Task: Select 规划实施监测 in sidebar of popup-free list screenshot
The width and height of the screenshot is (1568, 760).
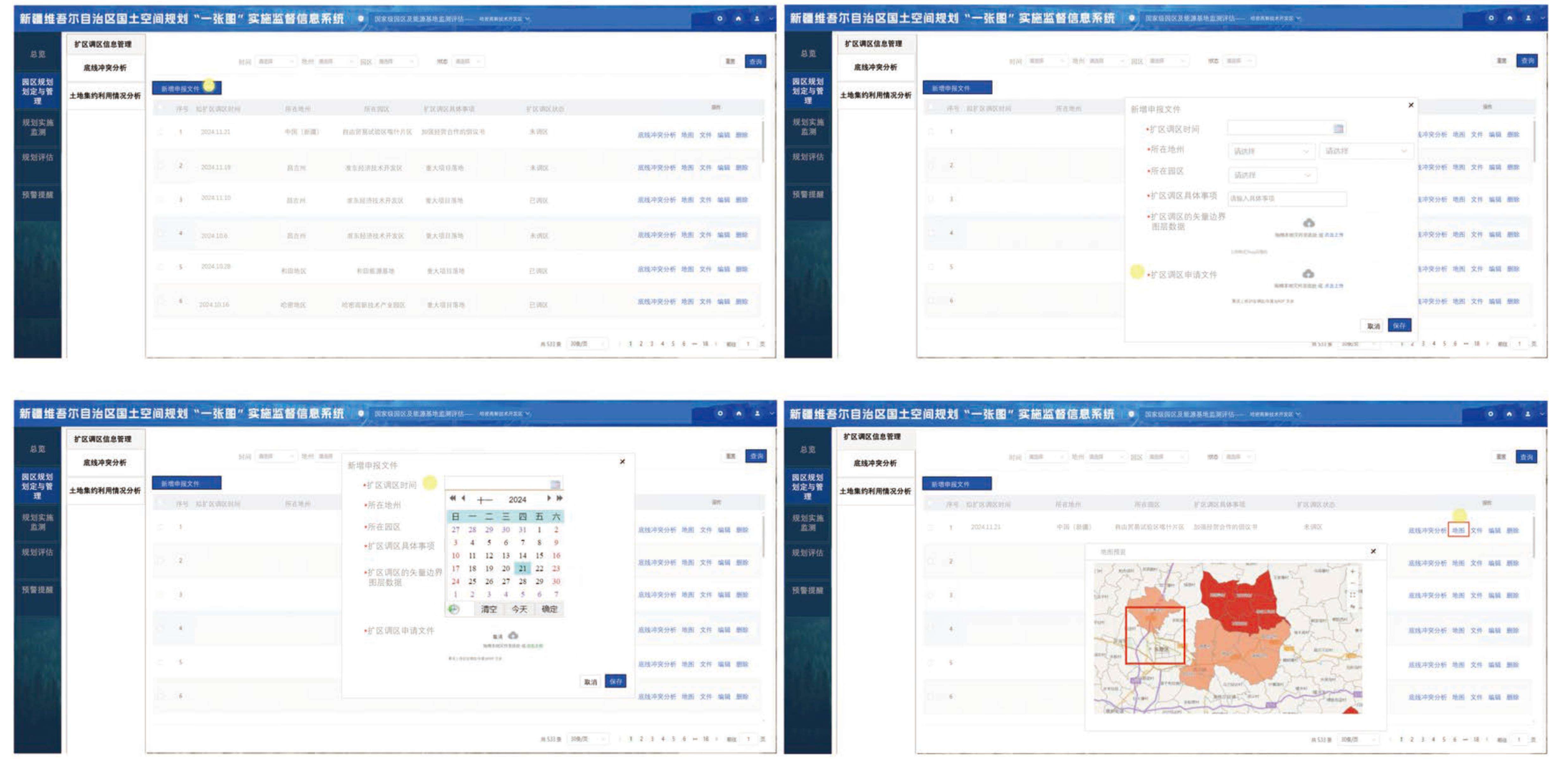Action: (x=38, y=127)
